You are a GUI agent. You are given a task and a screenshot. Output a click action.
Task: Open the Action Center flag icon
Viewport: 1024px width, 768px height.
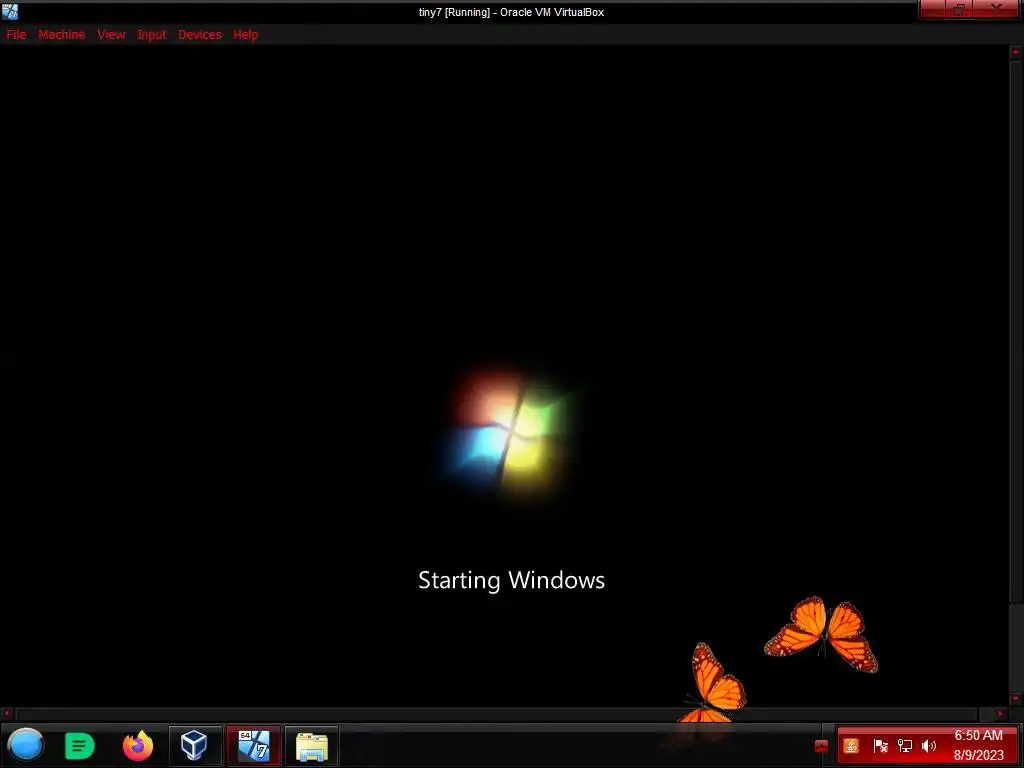click(880, 746)
